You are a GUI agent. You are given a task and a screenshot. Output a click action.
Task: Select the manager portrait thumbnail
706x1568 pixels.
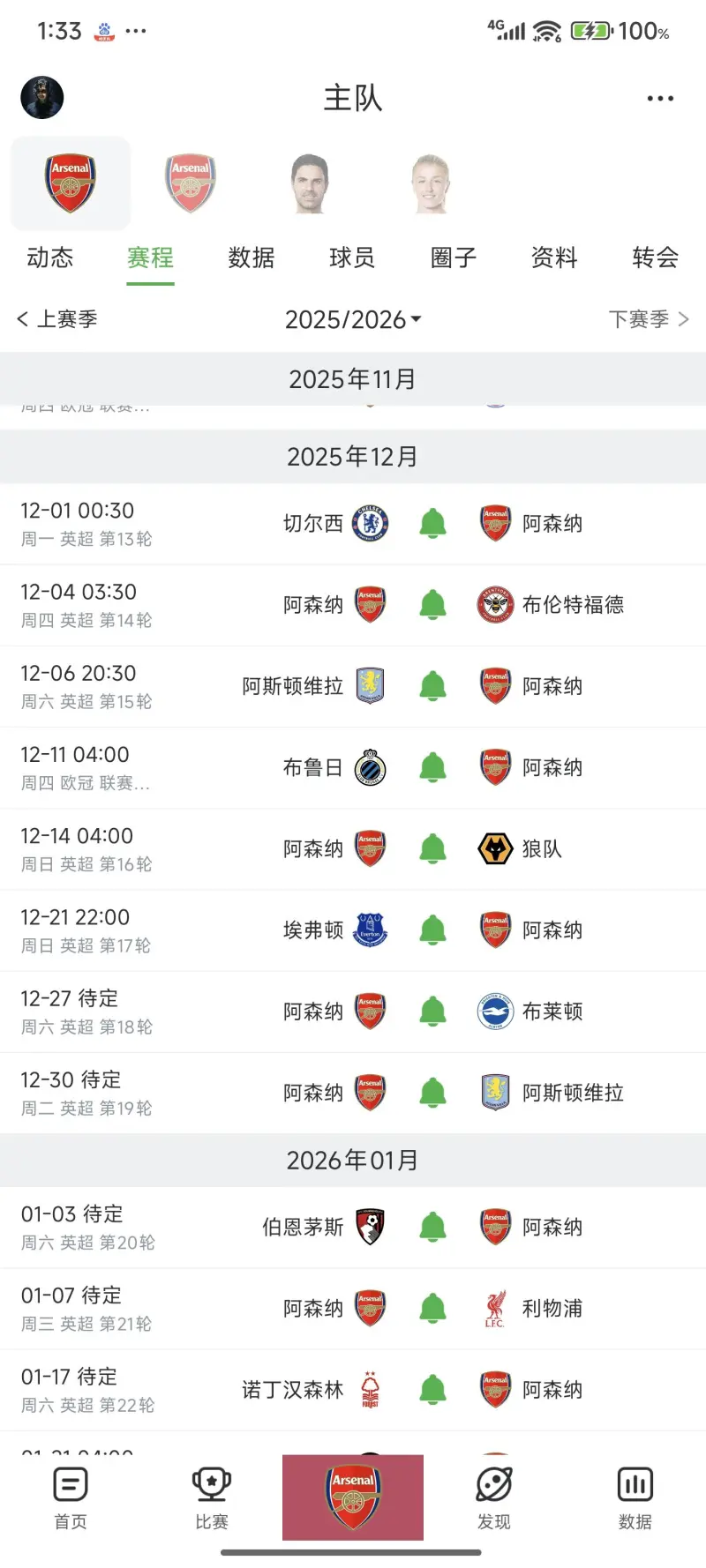pos(310,184)
